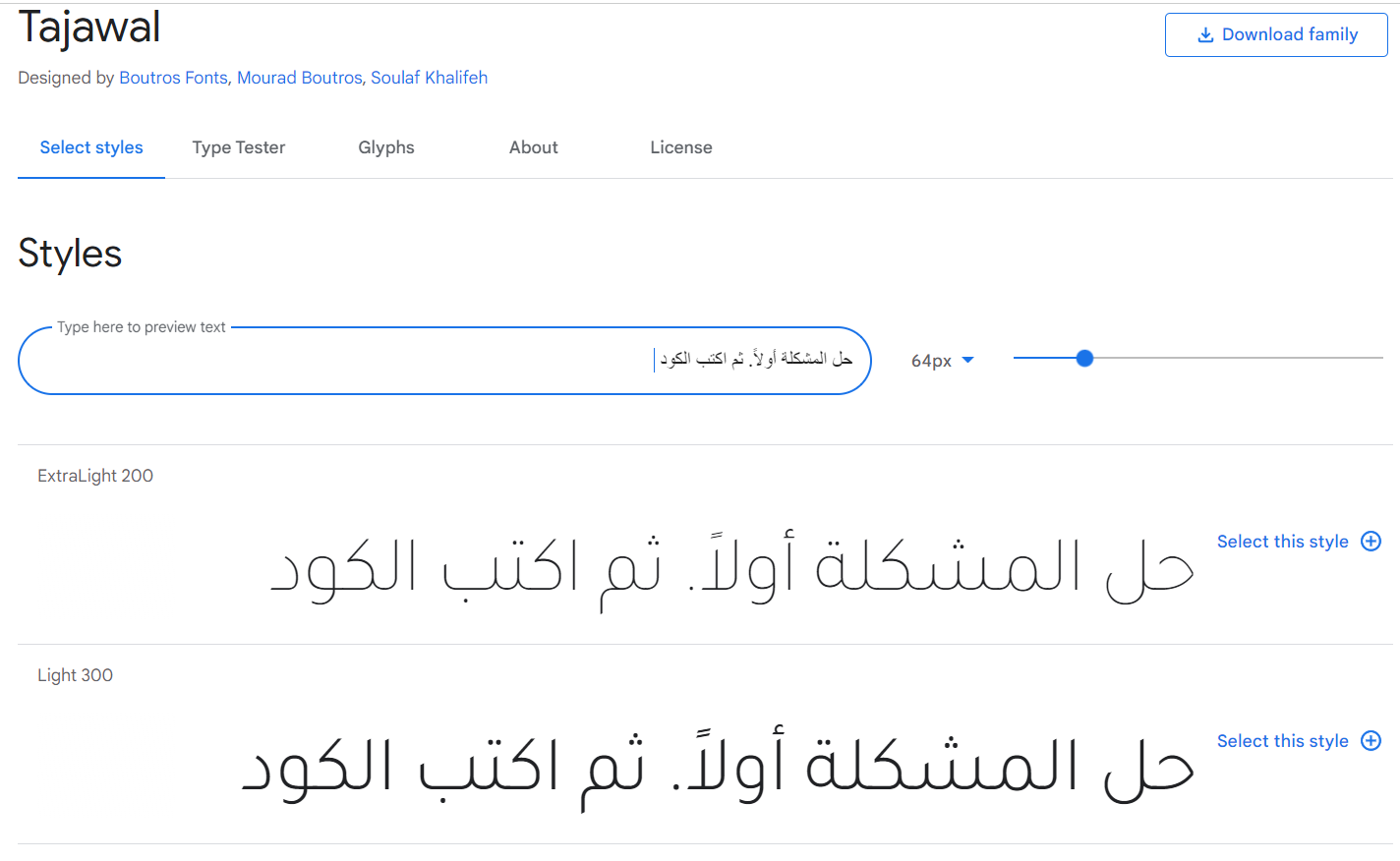
Task: Choose "Select this style" for Light 300
Action: coord(1282,741)
